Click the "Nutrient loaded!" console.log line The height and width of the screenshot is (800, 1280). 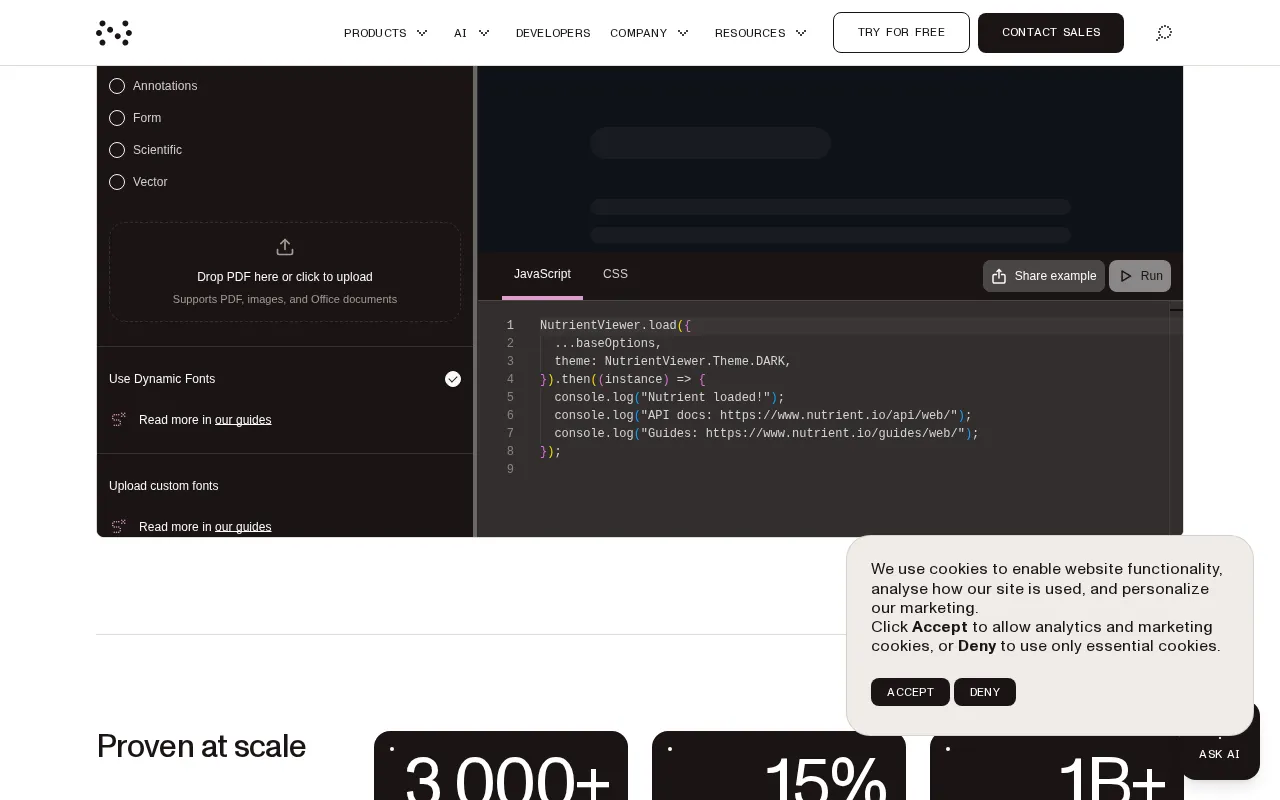click(x=669, y=398)
